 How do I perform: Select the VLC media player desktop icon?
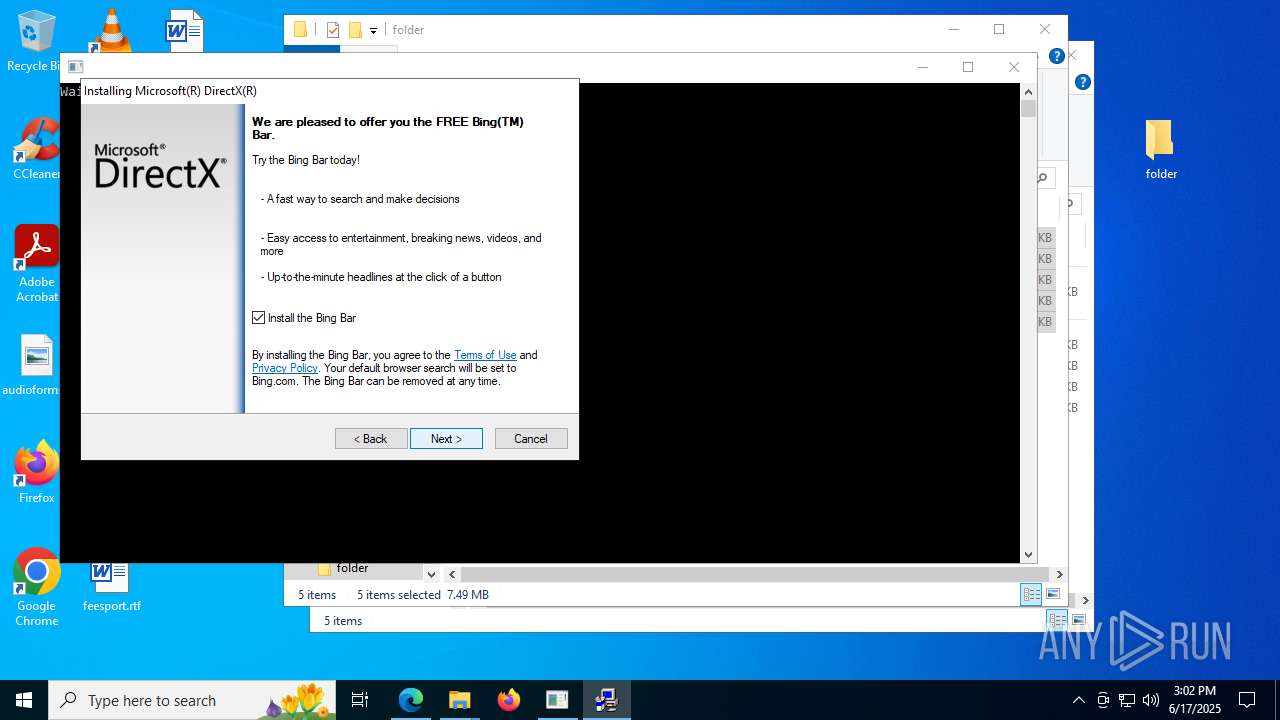click(x=111, y=30)
